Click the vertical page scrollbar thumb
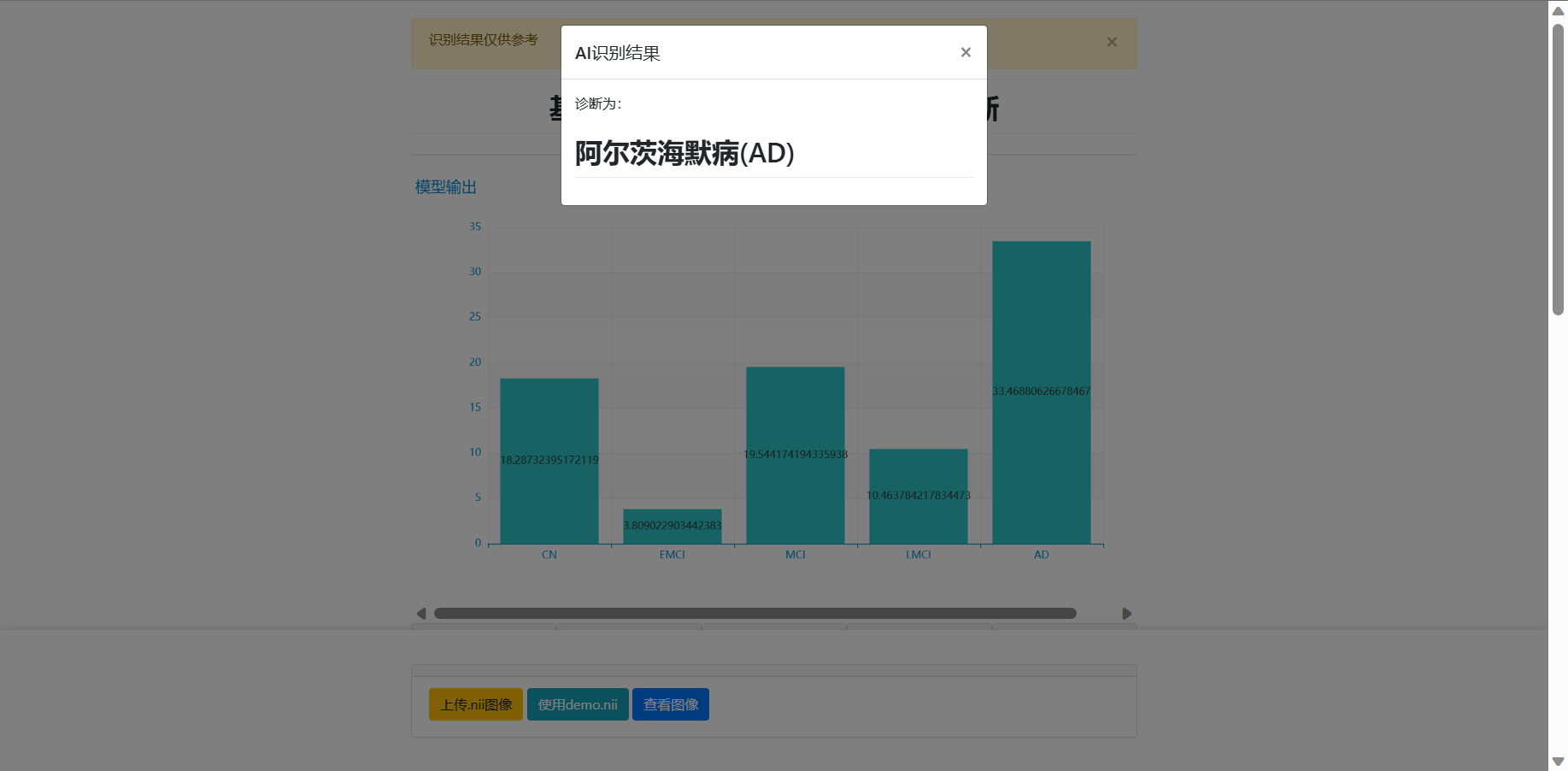1568x771 pixels. pos(1558,171)
